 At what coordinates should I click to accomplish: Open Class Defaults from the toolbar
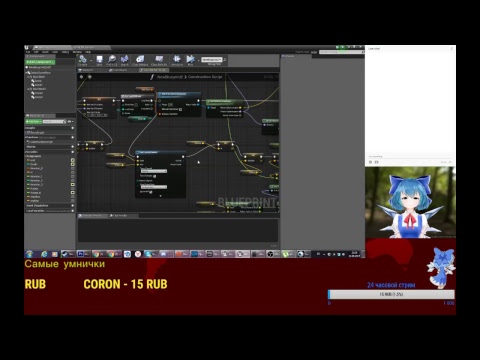coord(159,60)
